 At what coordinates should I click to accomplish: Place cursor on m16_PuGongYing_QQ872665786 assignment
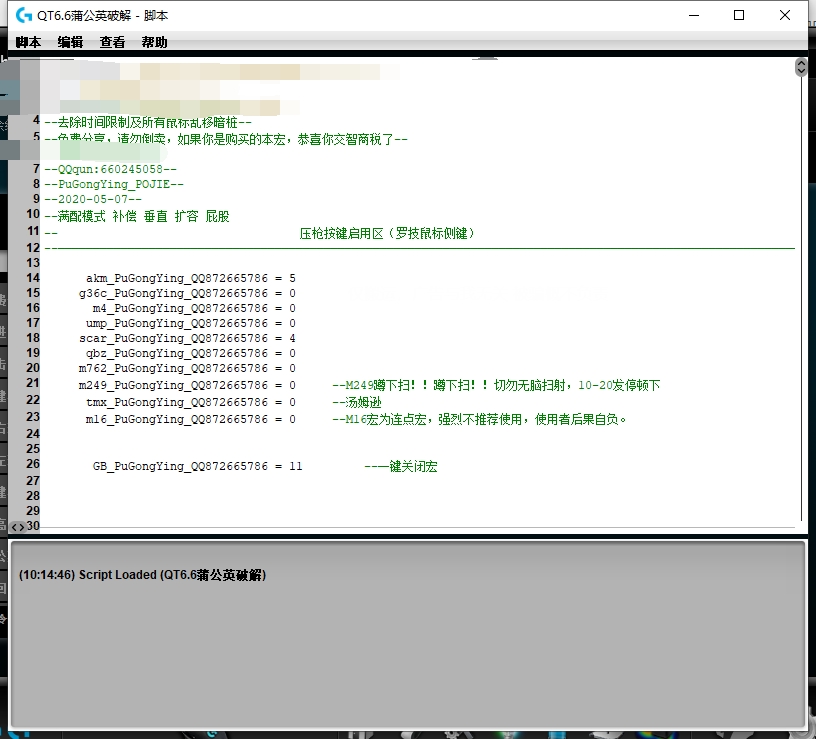click(x=191, y=419)
